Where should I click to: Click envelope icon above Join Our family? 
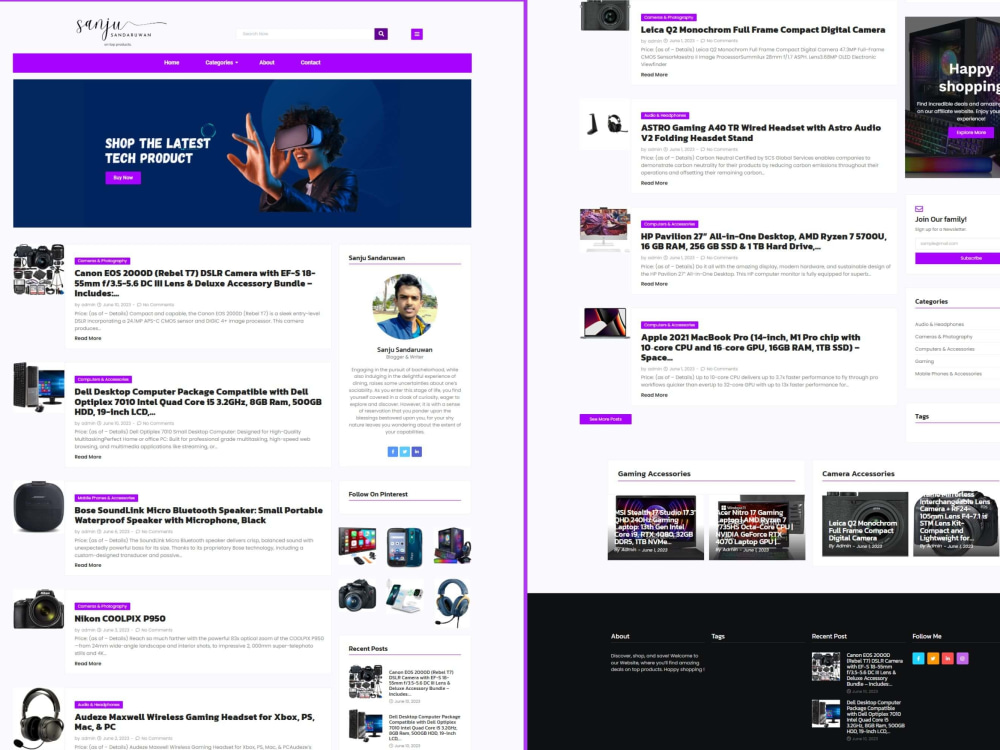pos(919,209)
